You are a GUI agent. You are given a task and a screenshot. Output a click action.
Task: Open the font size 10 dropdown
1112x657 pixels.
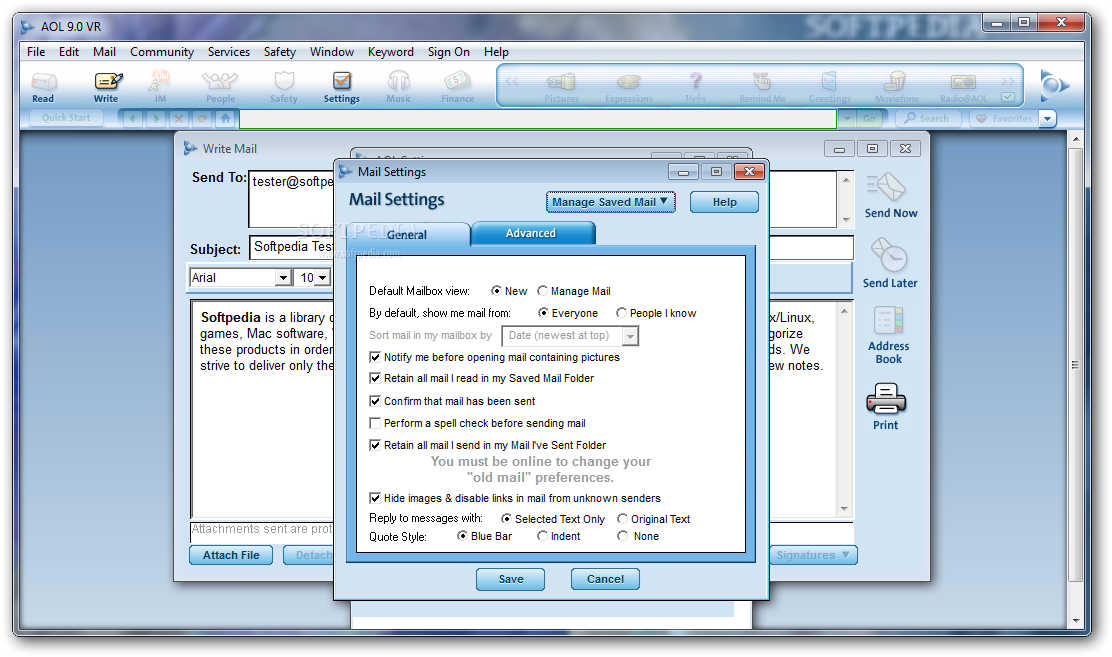[323, 277]
